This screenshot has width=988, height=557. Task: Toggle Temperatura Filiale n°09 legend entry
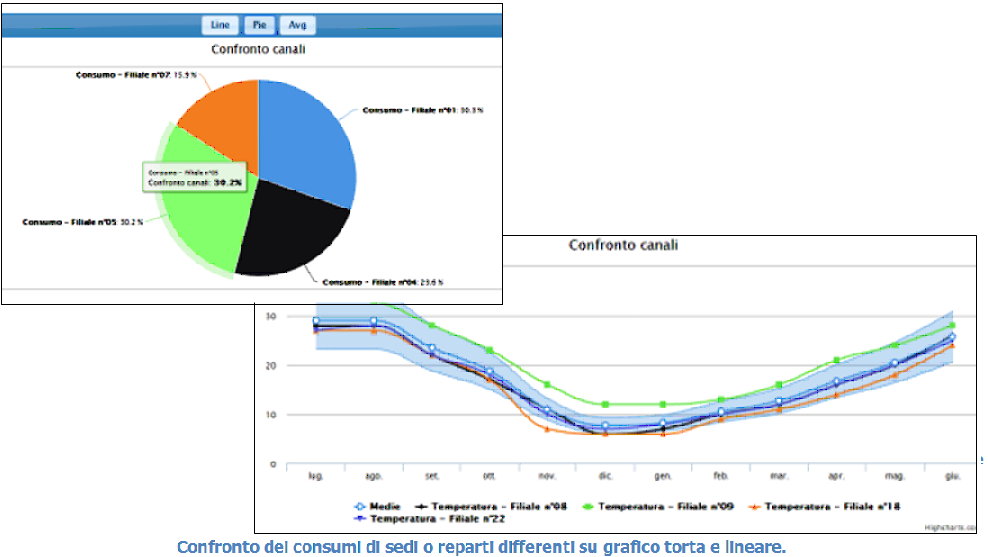point(658,507)
